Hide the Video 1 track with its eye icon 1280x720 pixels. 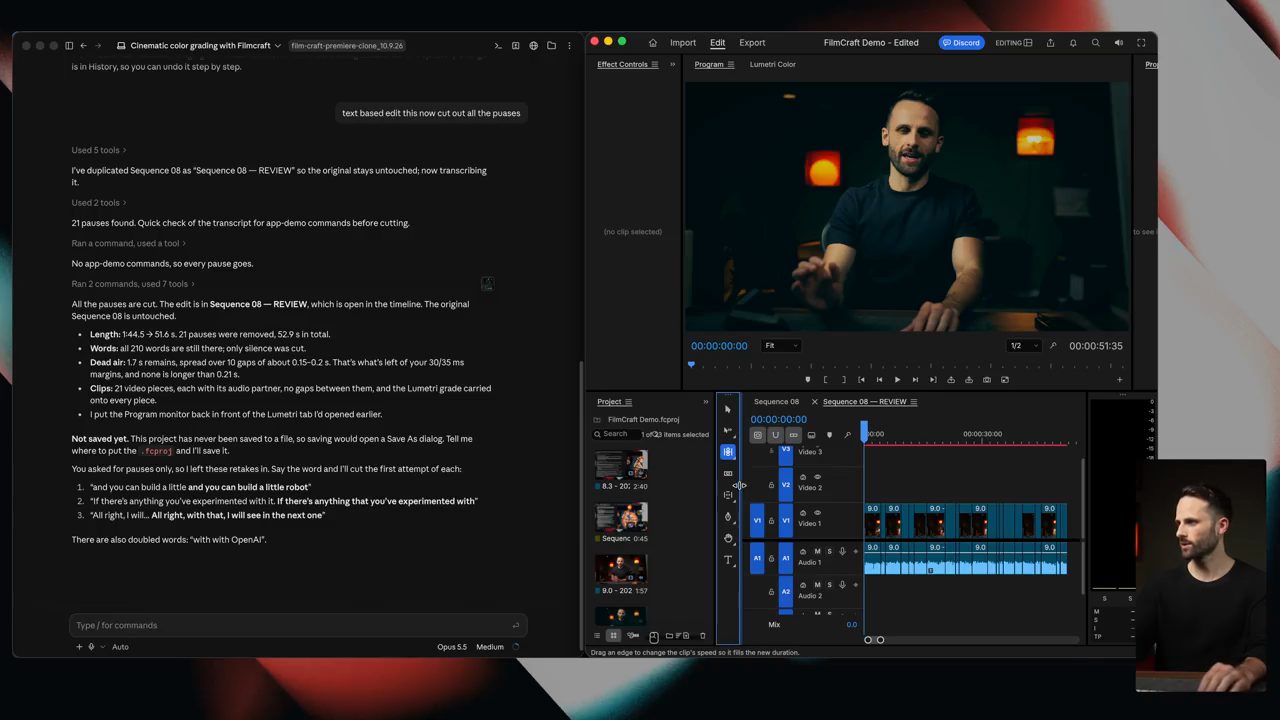(x=817, y=513)
